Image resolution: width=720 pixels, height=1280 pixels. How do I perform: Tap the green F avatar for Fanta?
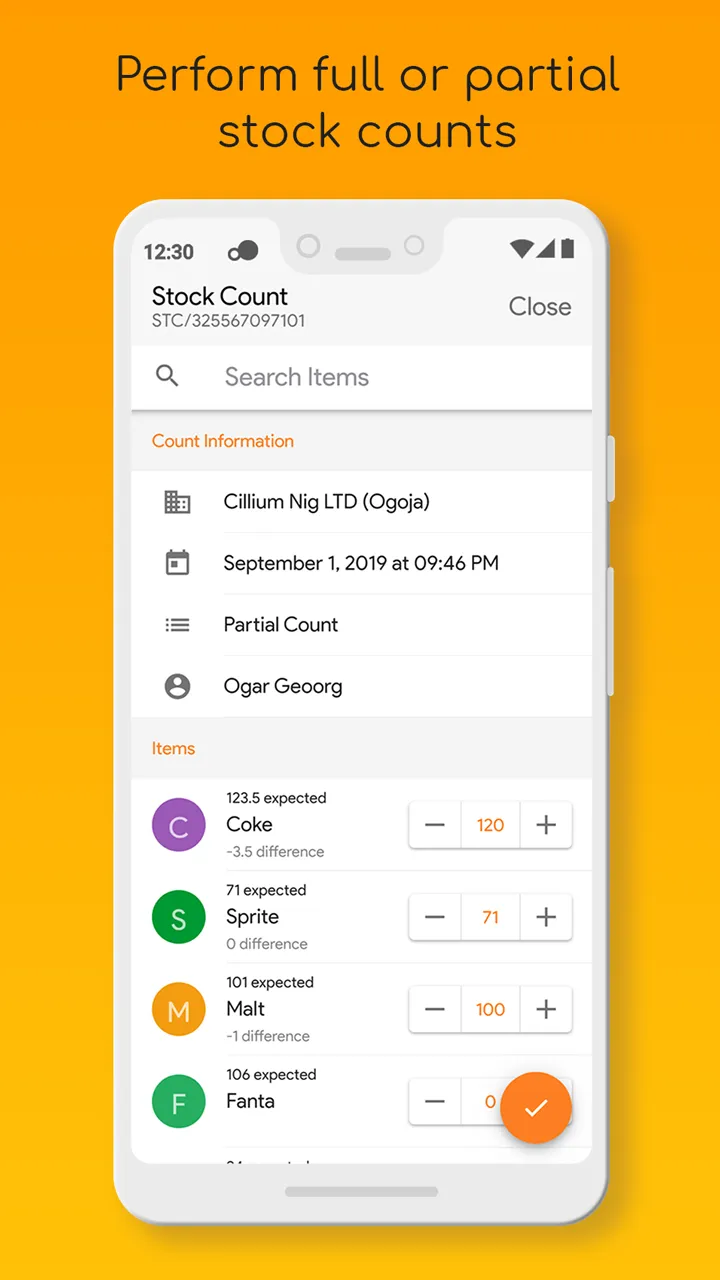(178, 1101)
